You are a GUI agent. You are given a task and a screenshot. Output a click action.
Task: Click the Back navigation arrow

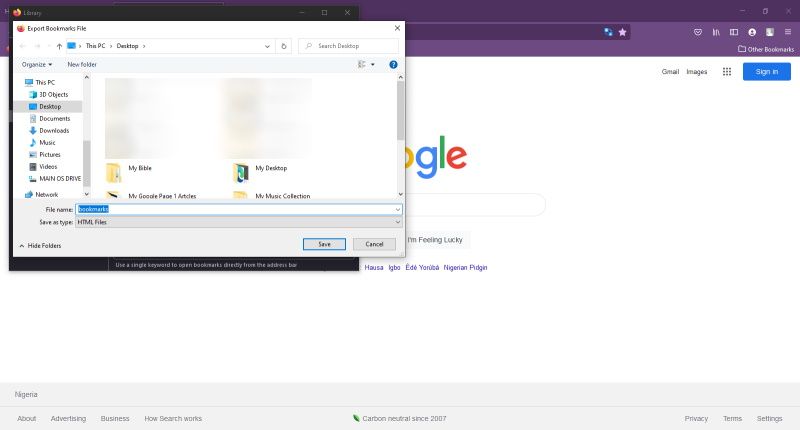[22, 46]
